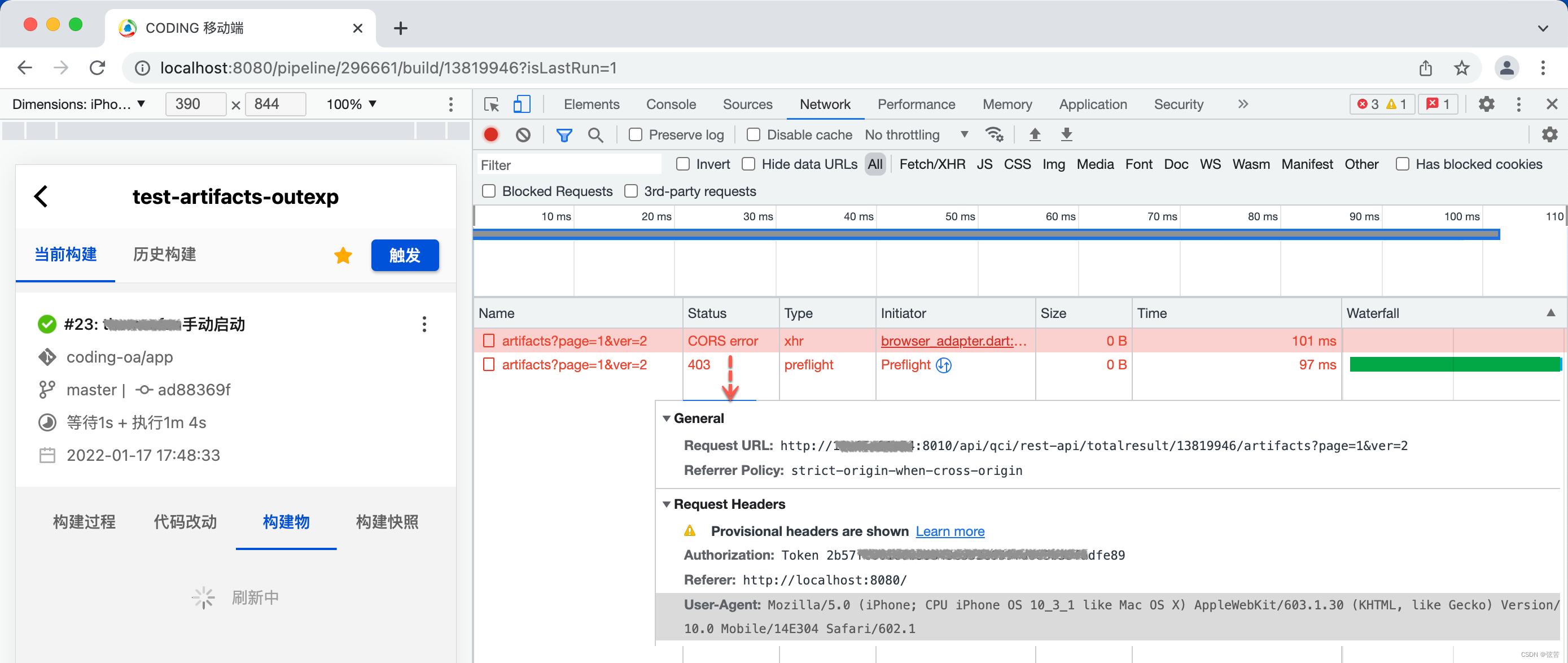Screen dimensions: 1568x663
Task: Reload the current page
Action: pos(98,68)
